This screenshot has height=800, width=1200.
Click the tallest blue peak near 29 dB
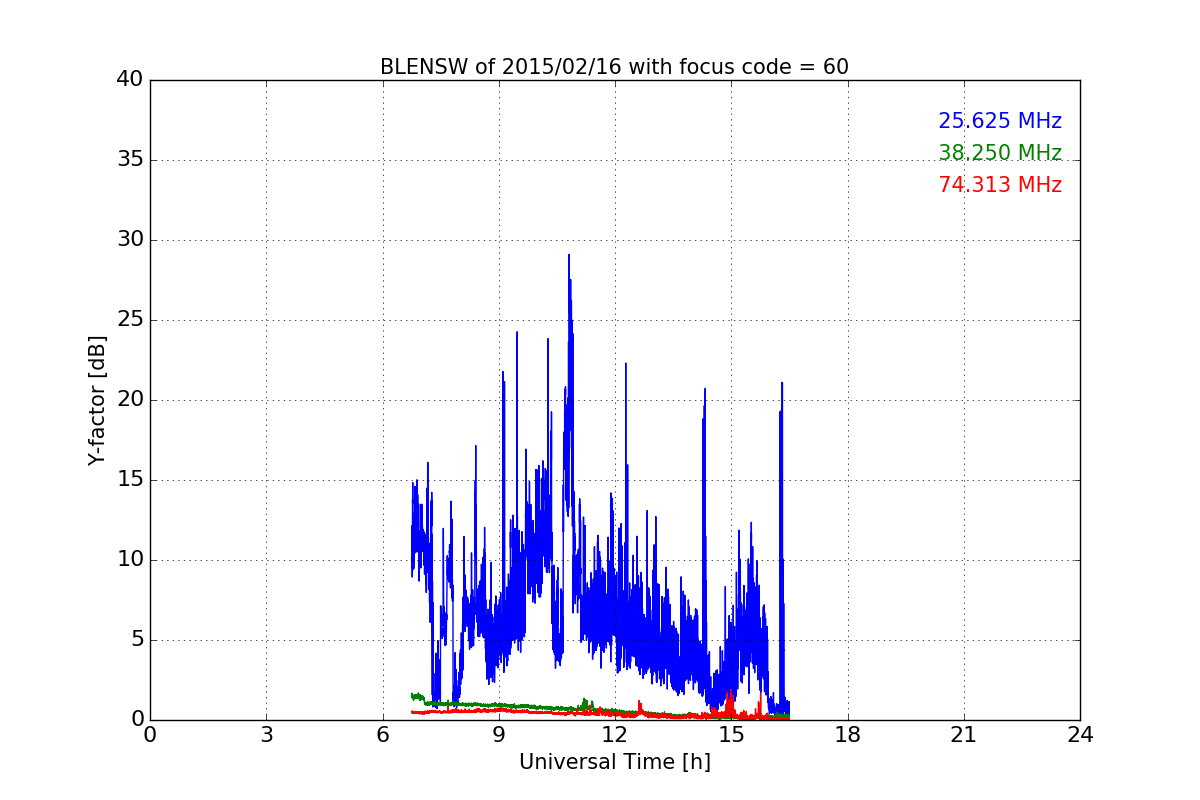569,256
